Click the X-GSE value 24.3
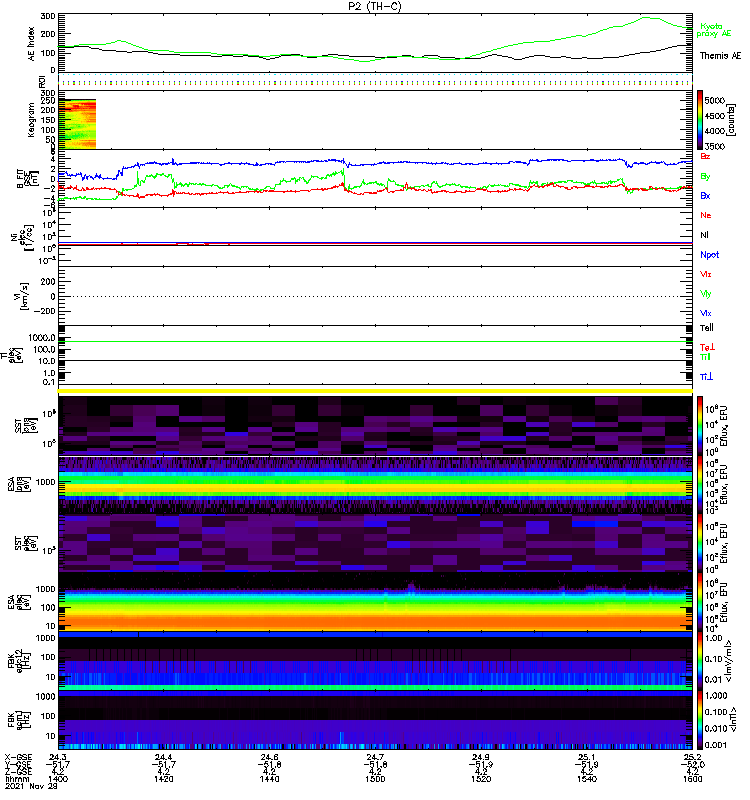This screenshot has width=750, height=800. [x=58, y=757]
